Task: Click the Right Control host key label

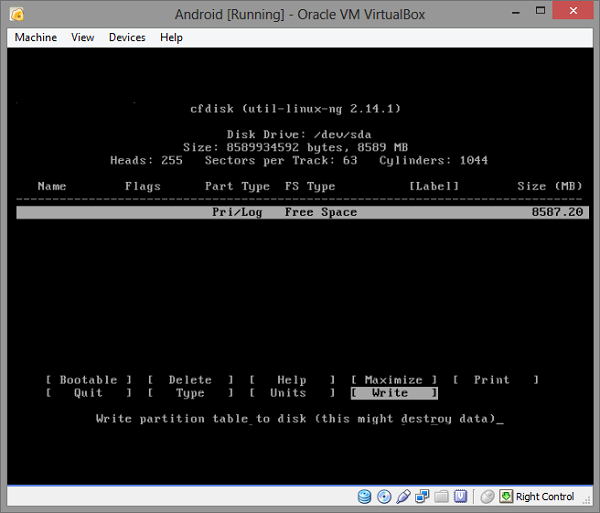Action: (545, 497)
